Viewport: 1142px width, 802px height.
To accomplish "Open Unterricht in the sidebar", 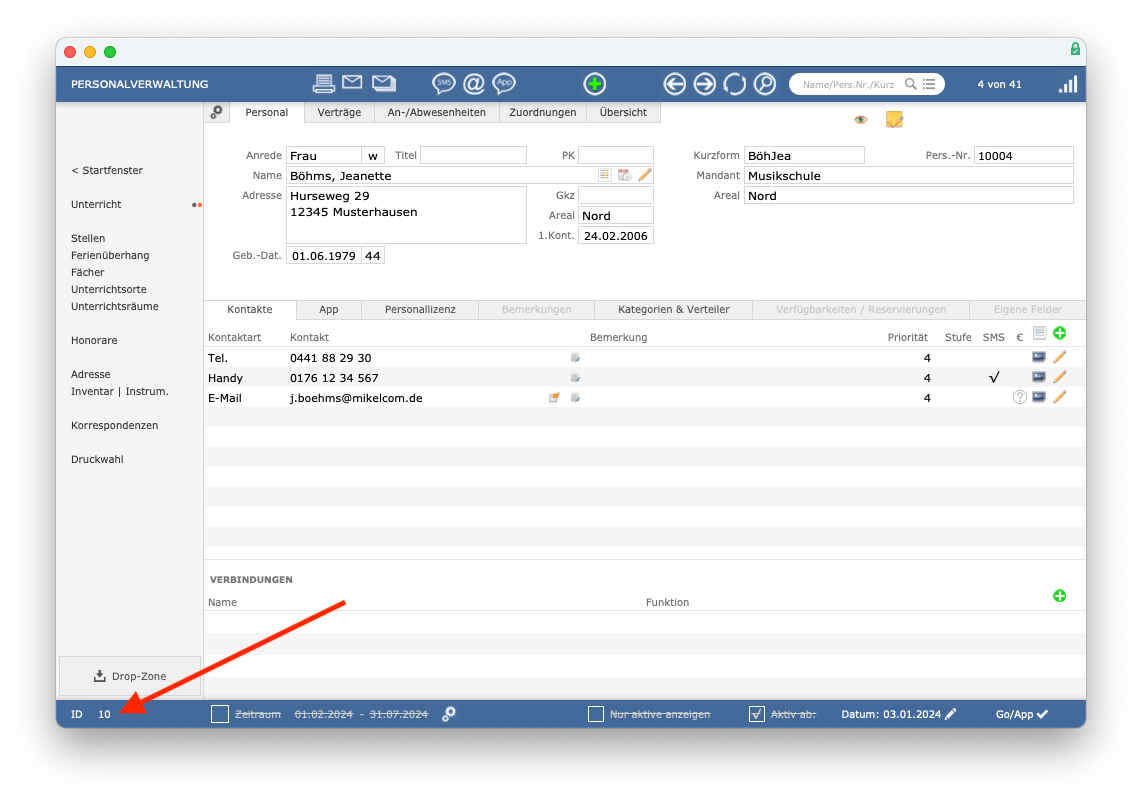I will (x=96, y=205).
